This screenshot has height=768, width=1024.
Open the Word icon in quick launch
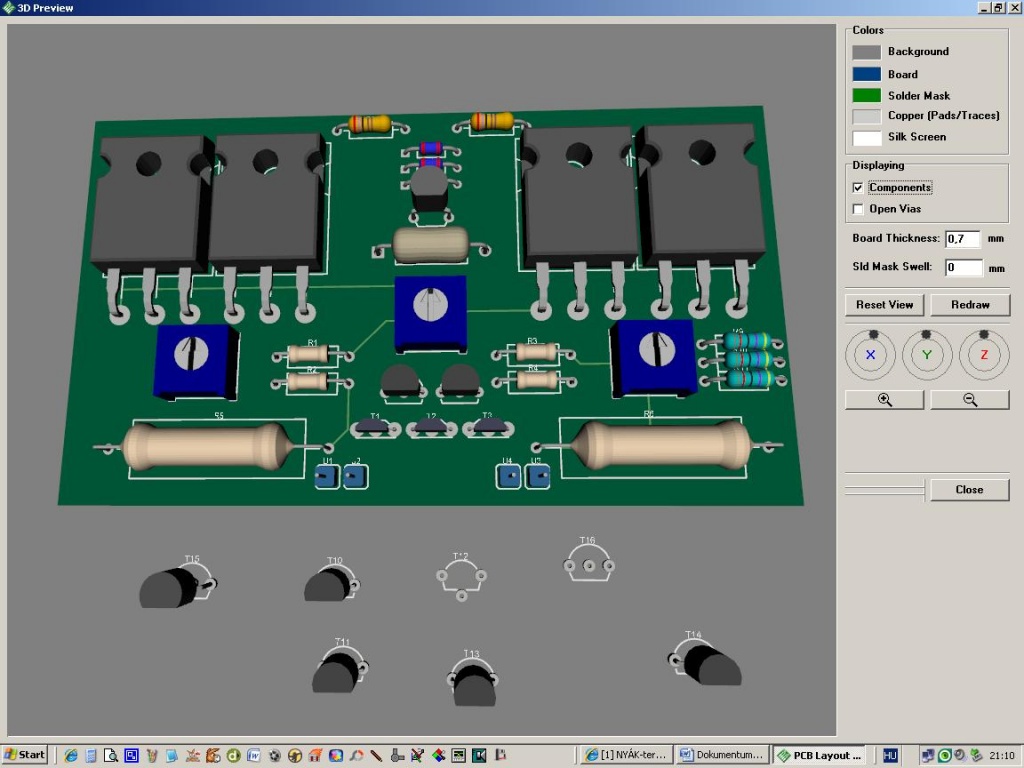click(253, 756)
